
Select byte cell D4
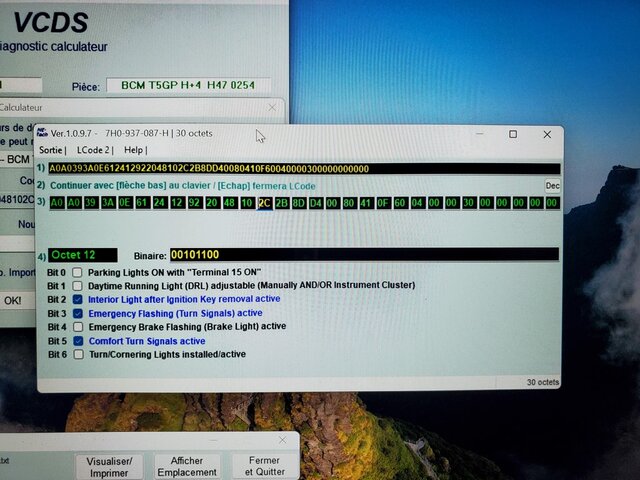(316, 203)
